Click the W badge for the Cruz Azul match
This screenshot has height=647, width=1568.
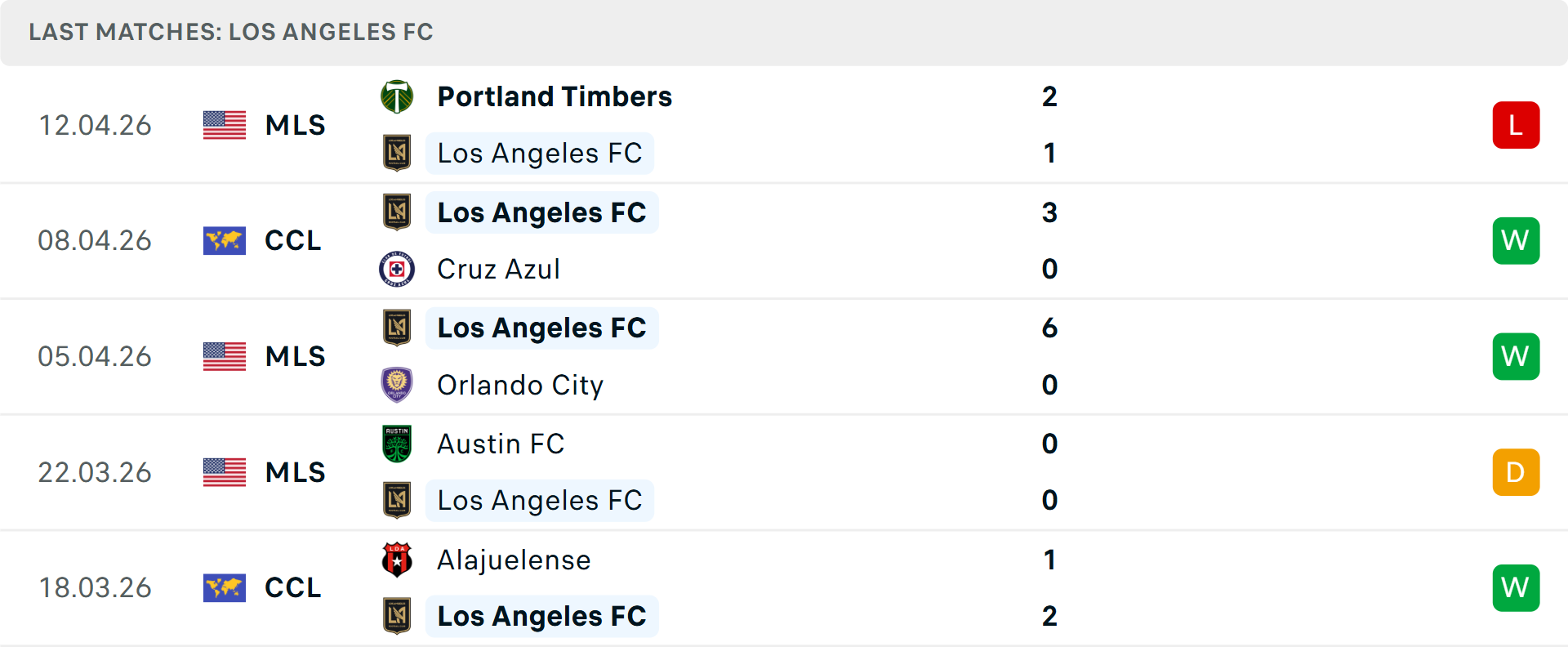click(1516, 241)
